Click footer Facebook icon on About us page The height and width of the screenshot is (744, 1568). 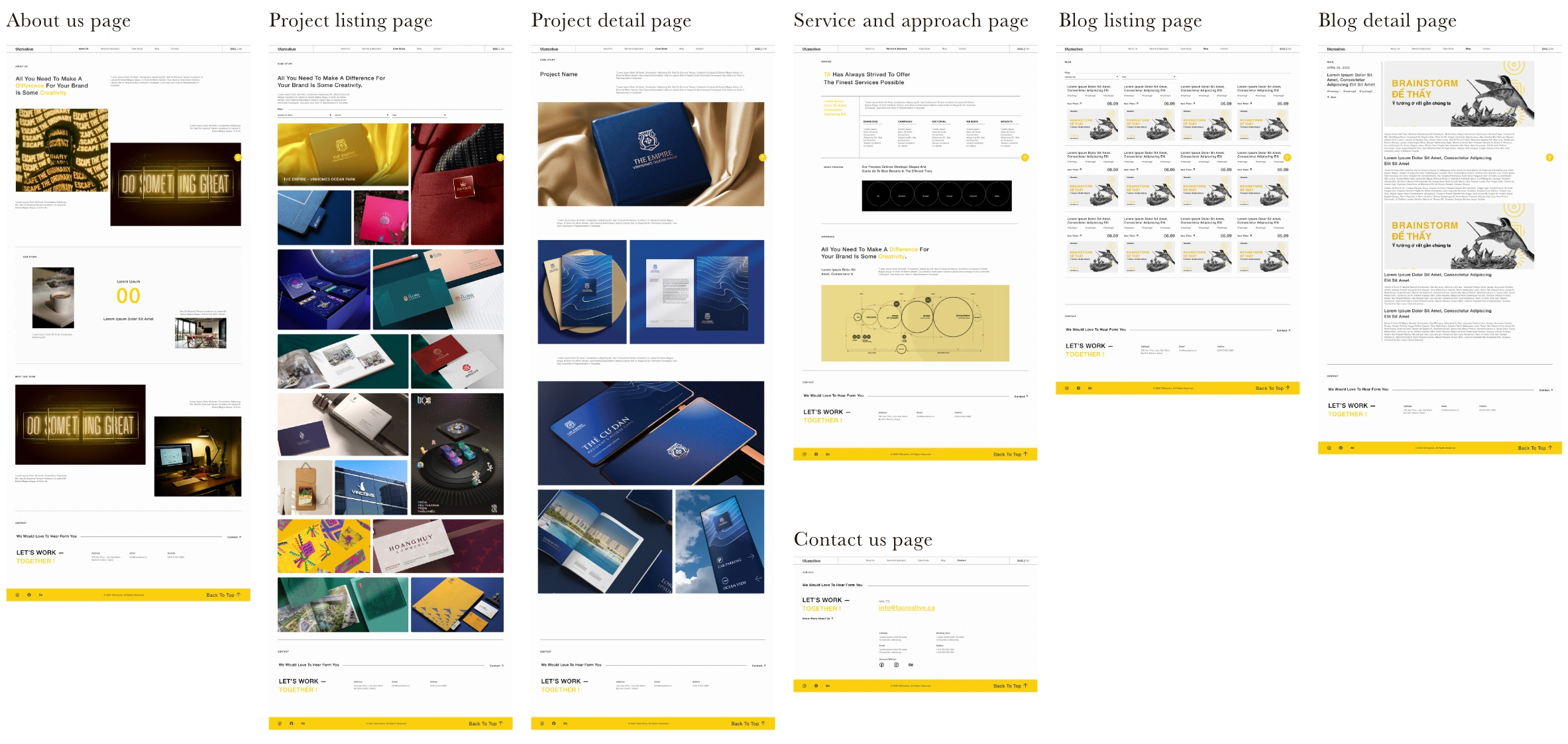28,595
